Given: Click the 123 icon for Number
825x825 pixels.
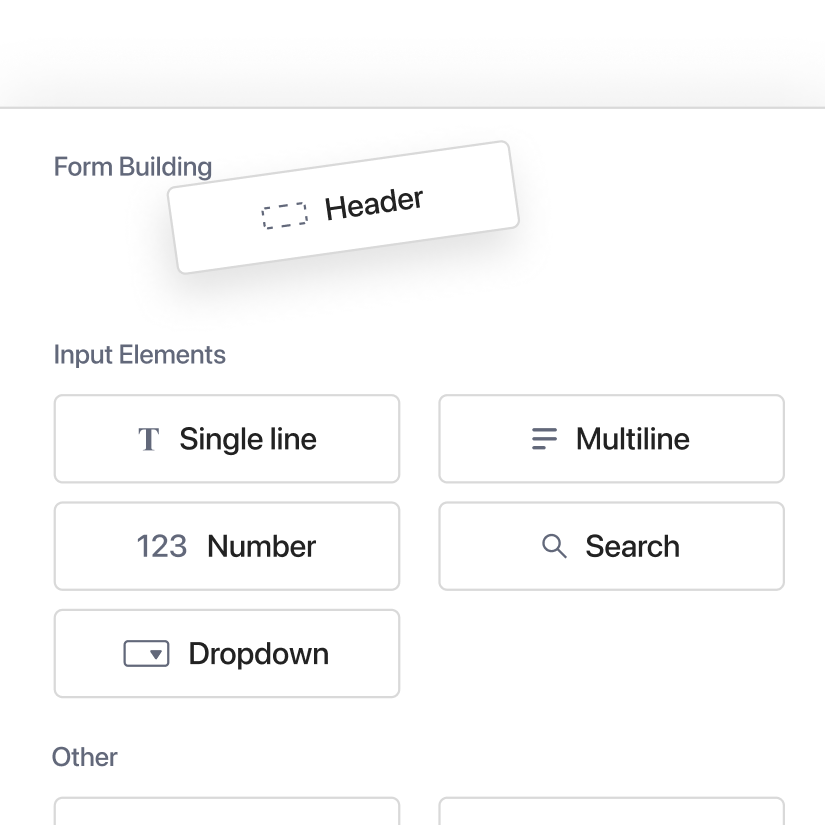Looking at the screenshot, I should [162, 546].
